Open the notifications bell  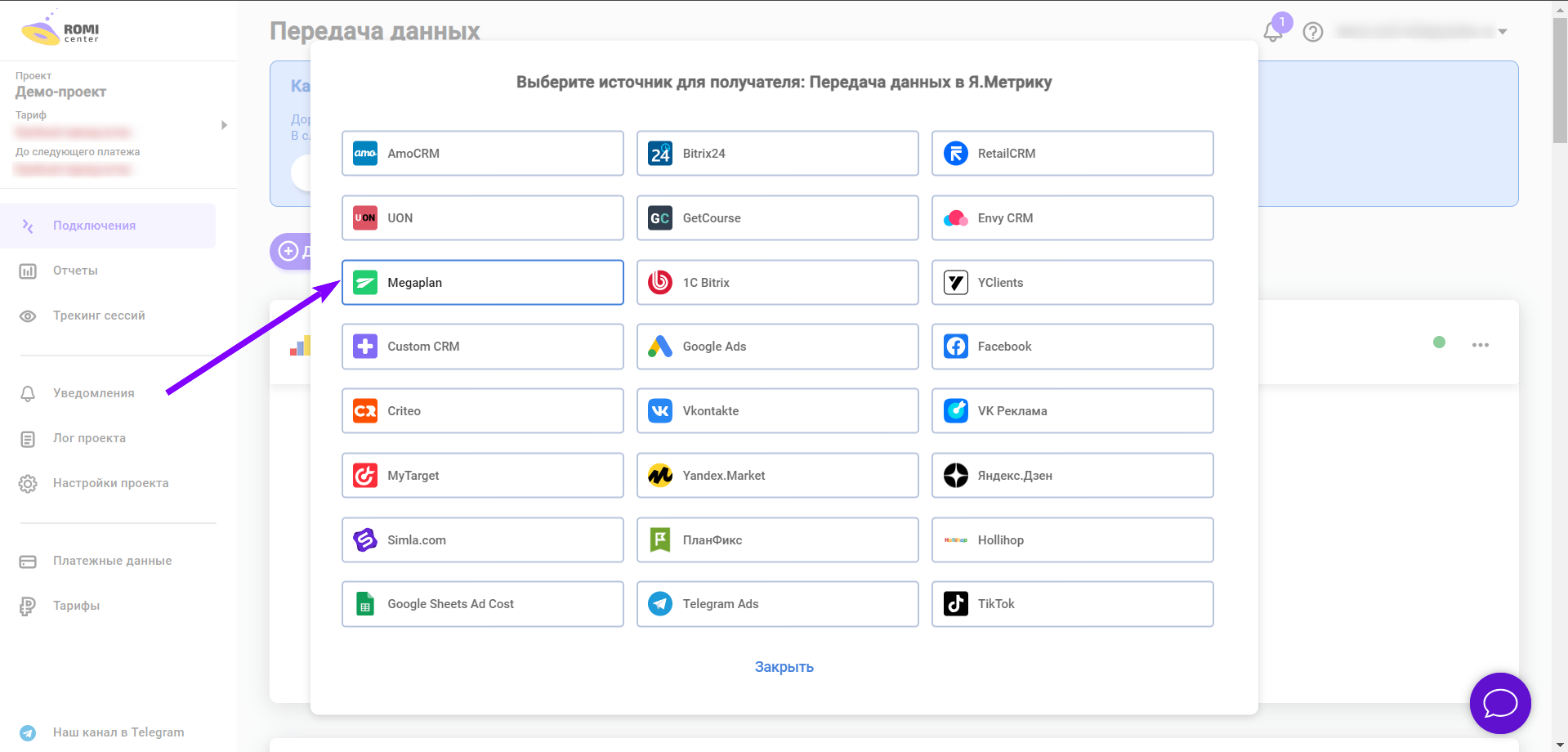[1273, 32]
